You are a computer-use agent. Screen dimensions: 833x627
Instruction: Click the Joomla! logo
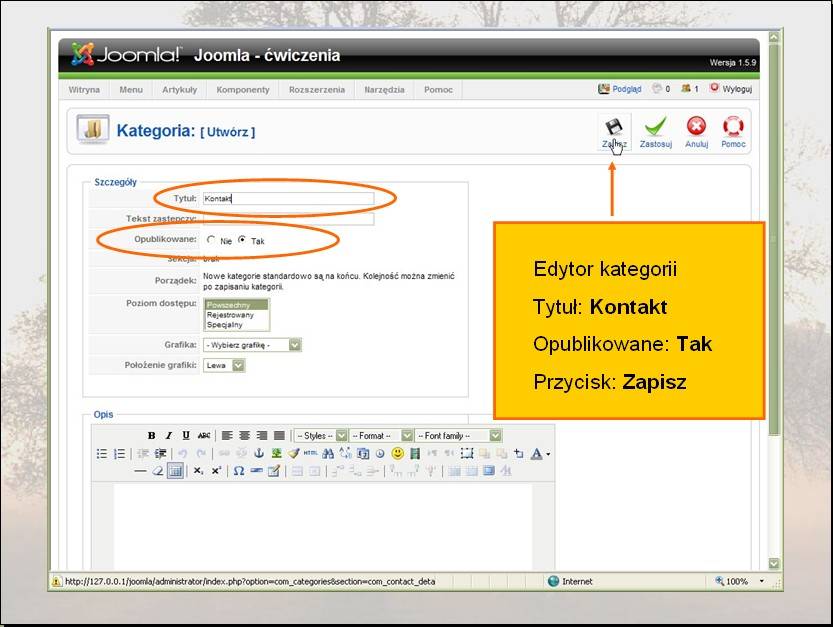click(x=126, y=54)
